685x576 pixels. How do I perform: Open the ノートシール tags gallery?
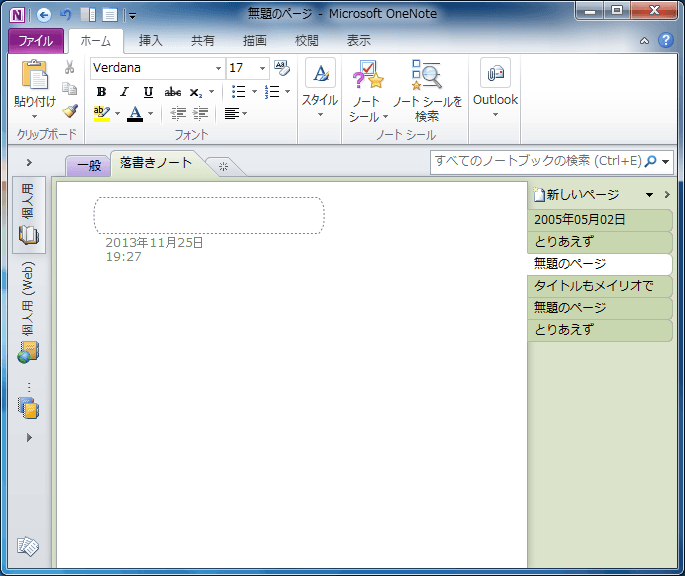tap(367, 91)
